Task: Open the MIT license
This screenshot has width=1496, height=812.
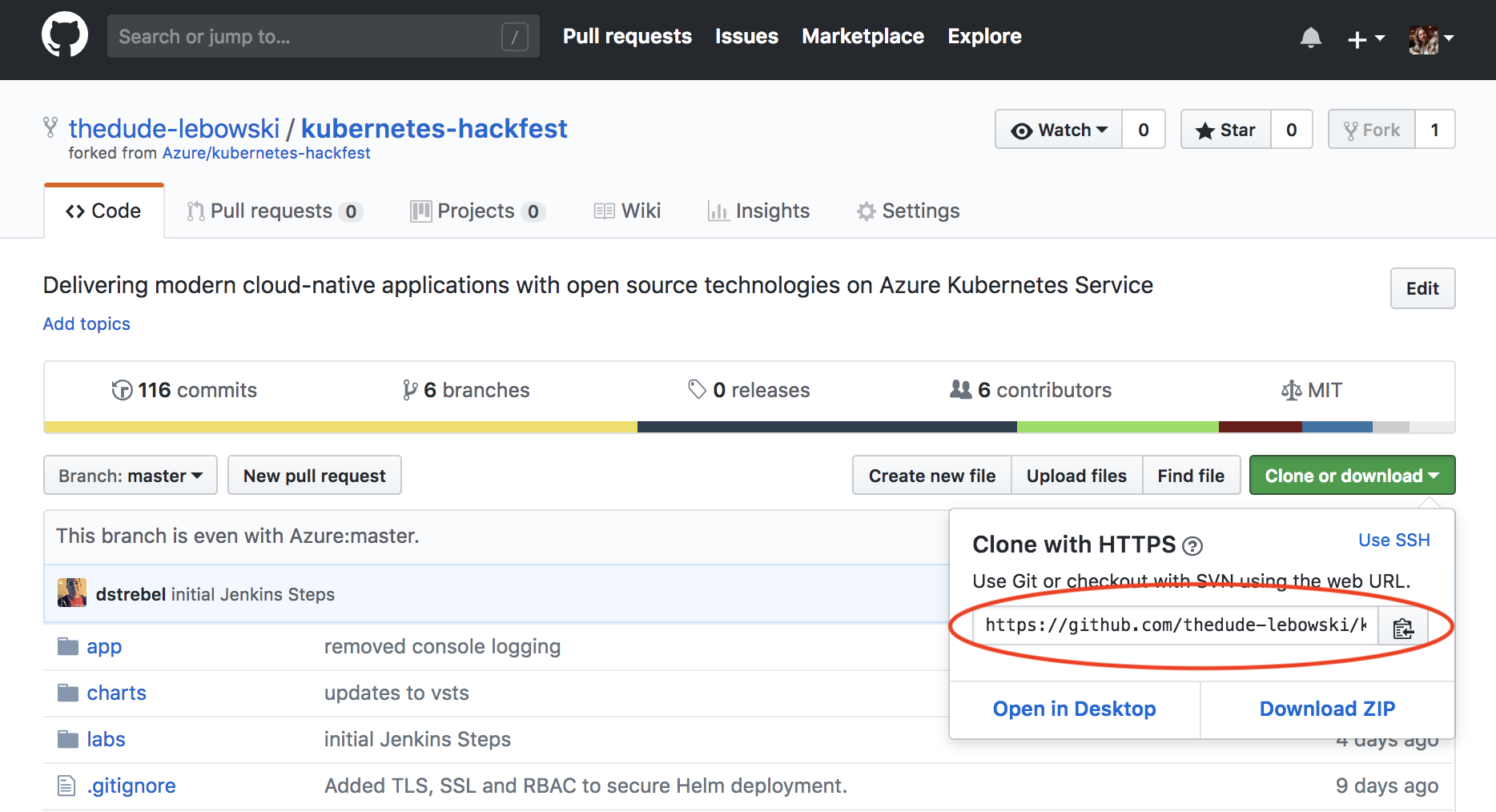Action: 1312,390
